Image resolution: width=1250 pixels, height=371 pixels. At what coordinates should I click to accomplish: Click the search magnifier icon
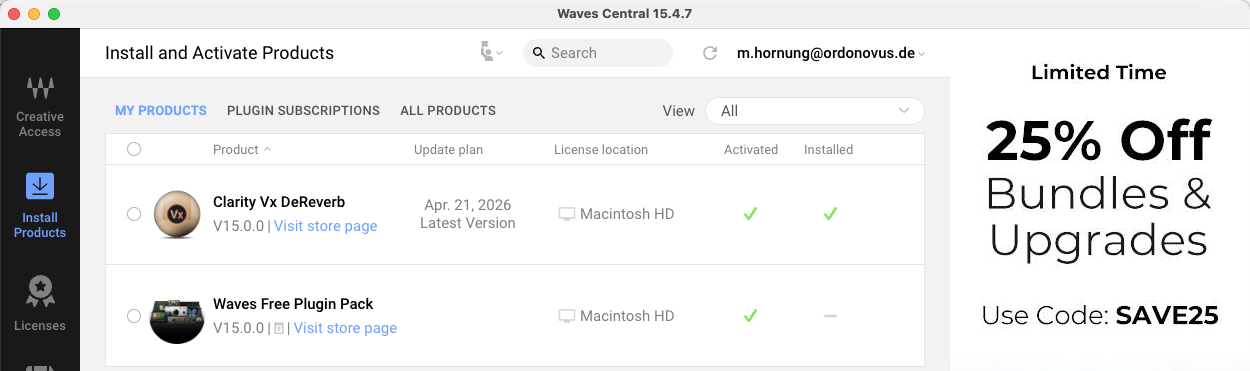[x=539, y=53]
